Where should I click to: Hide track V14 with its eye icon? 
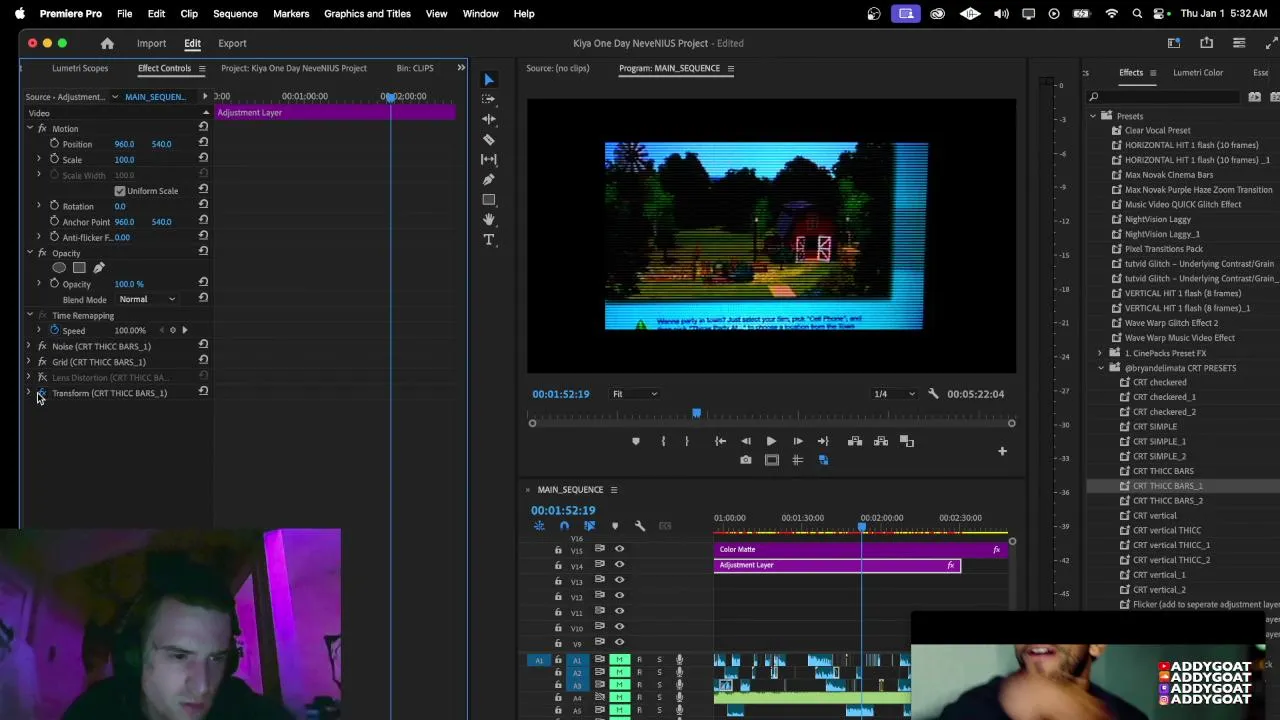point(619,565)
